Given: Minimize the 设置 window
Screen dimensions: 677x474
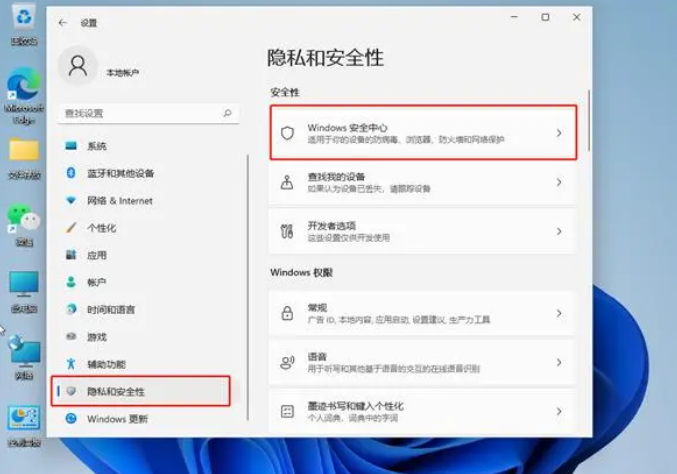Looking at the screenshot, I should [x=514, y=17].
